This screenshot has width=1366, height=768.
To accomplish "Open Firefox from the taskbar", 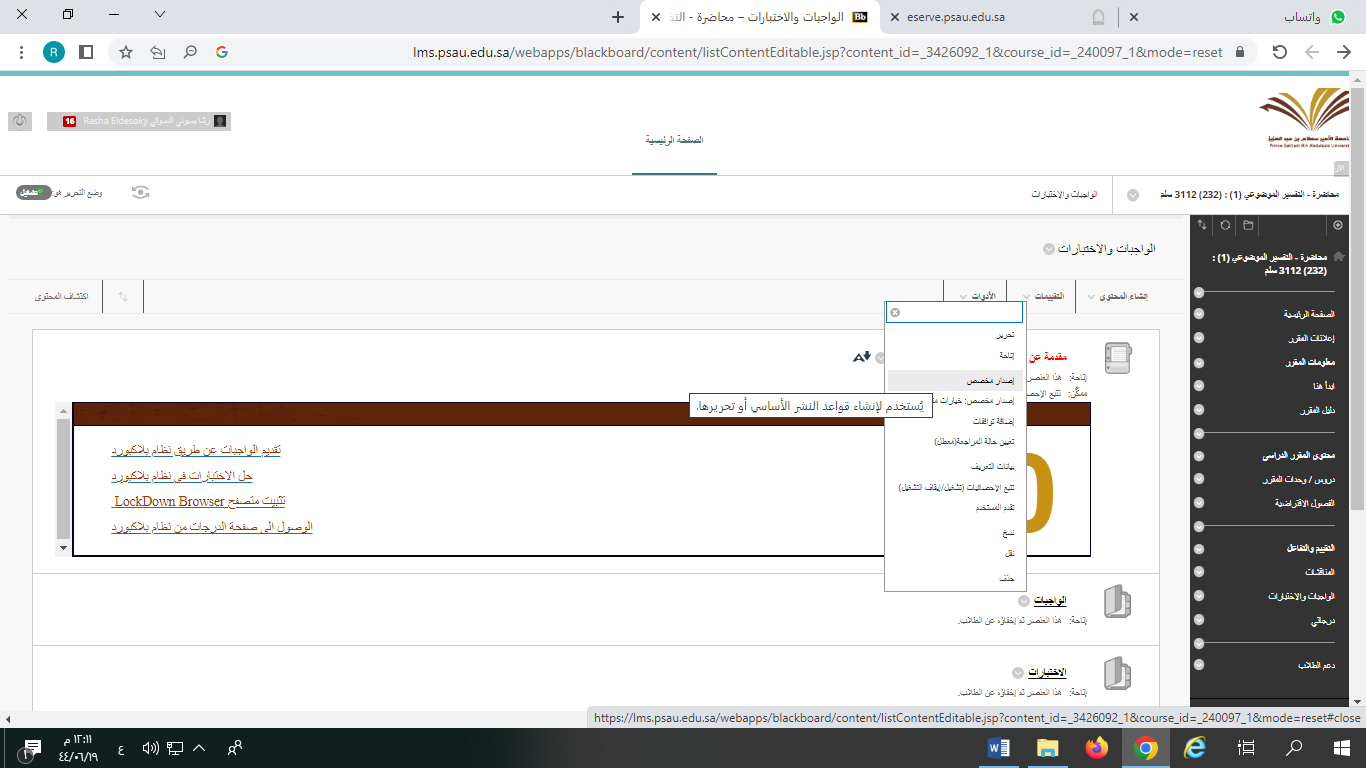I will (1097, 747).
